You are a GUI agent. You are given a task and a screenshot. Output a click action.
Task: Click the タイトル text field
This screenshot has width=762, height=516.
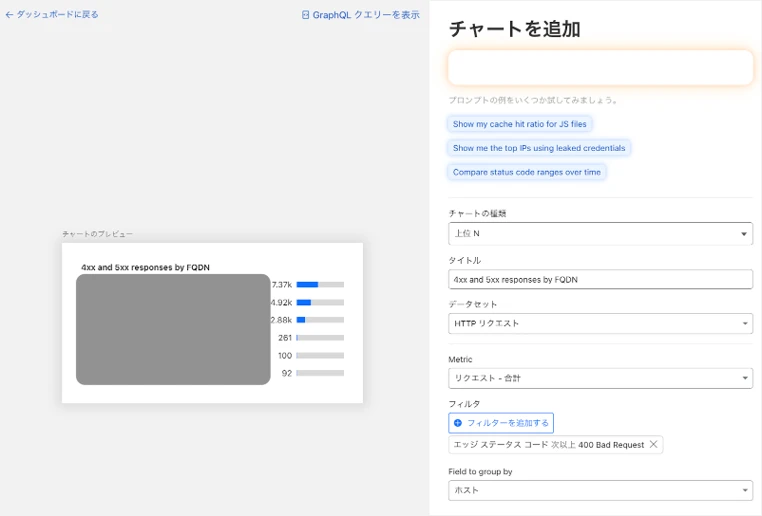pyautogui.click(x=600, y=279)
